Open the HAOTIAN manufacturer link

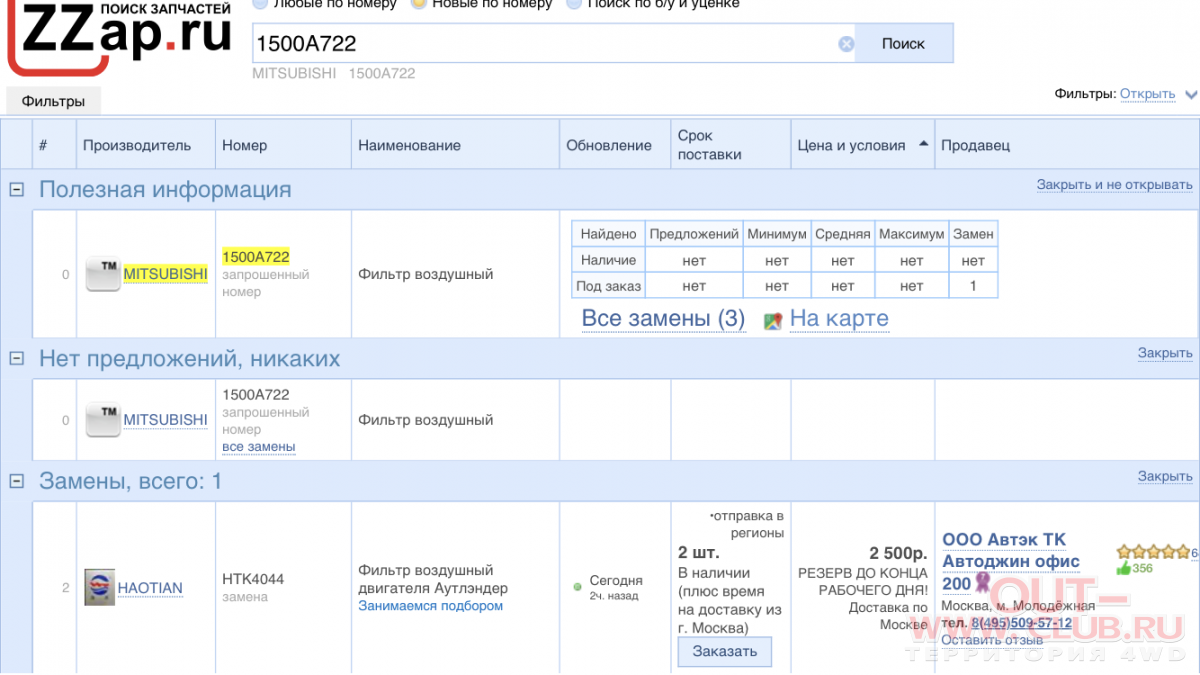(x=150, y=588)
